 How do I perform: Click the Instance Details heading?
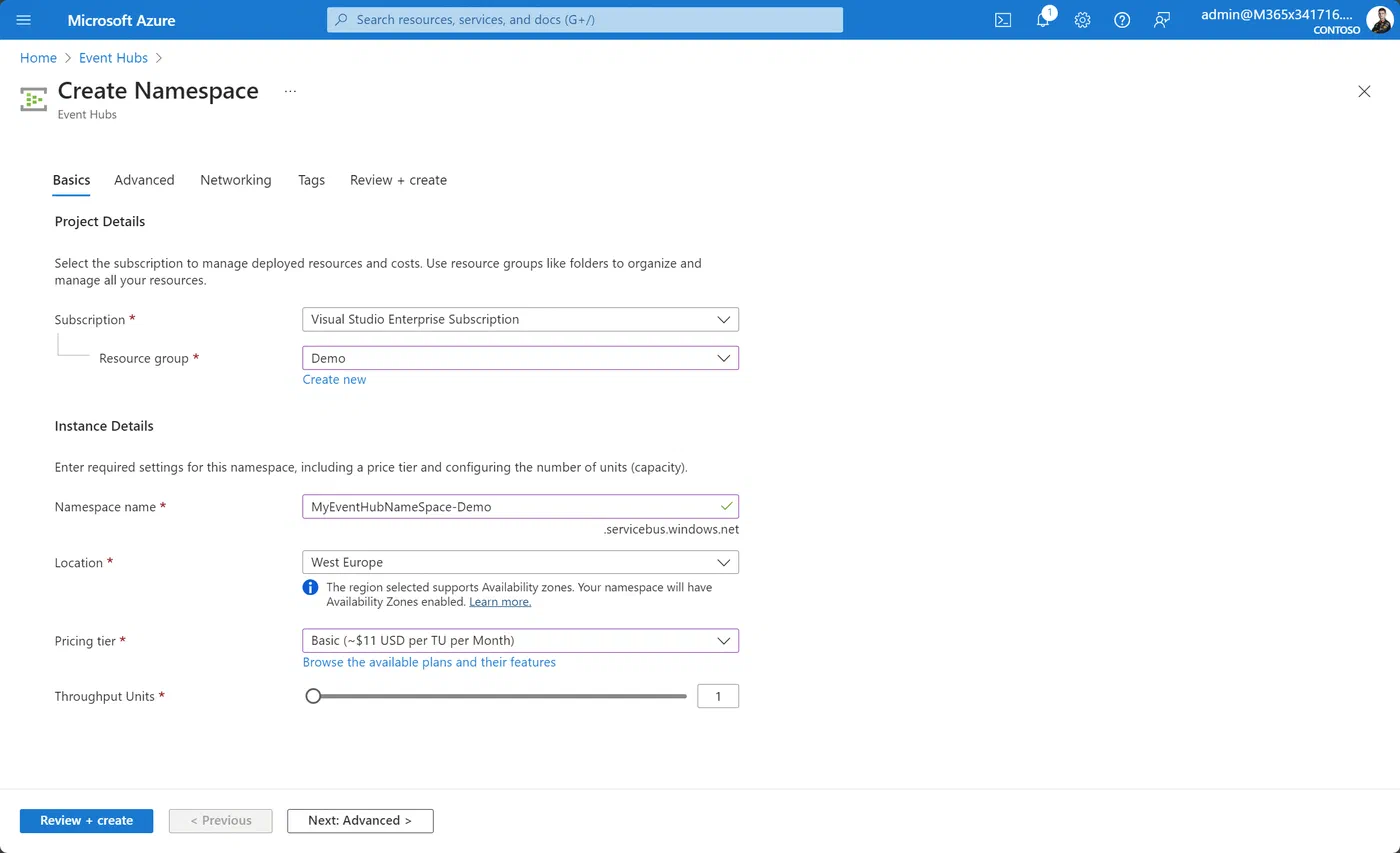[x=104, y=426]
